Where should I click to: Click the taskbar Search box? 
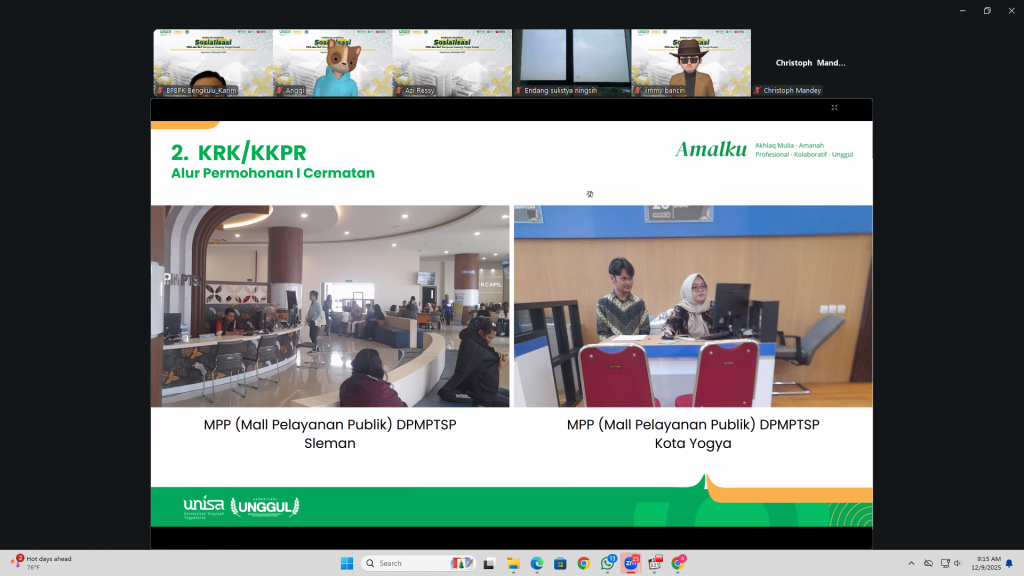tap(415, 563)
